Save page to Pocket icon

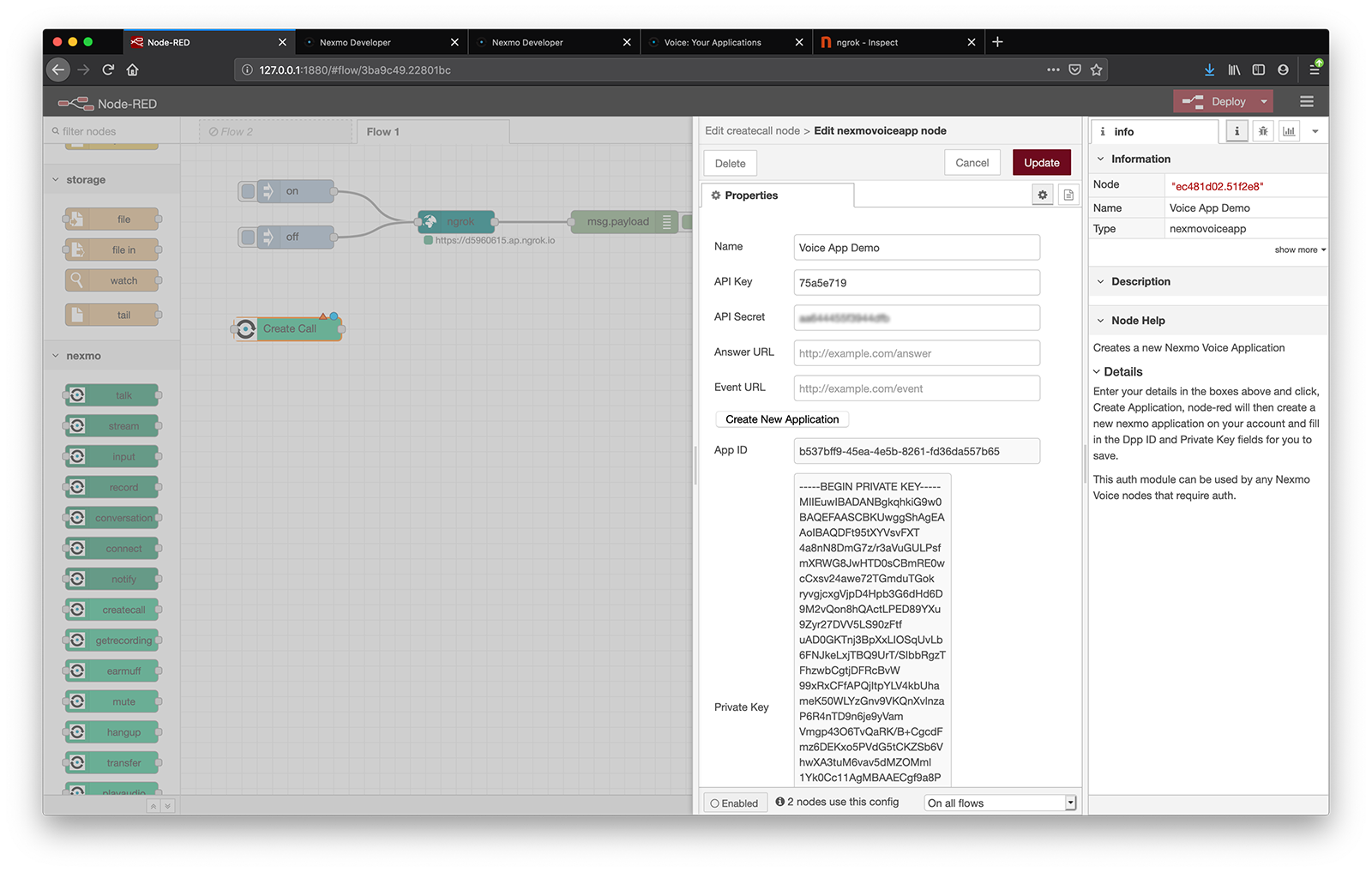coord(1074,69)
